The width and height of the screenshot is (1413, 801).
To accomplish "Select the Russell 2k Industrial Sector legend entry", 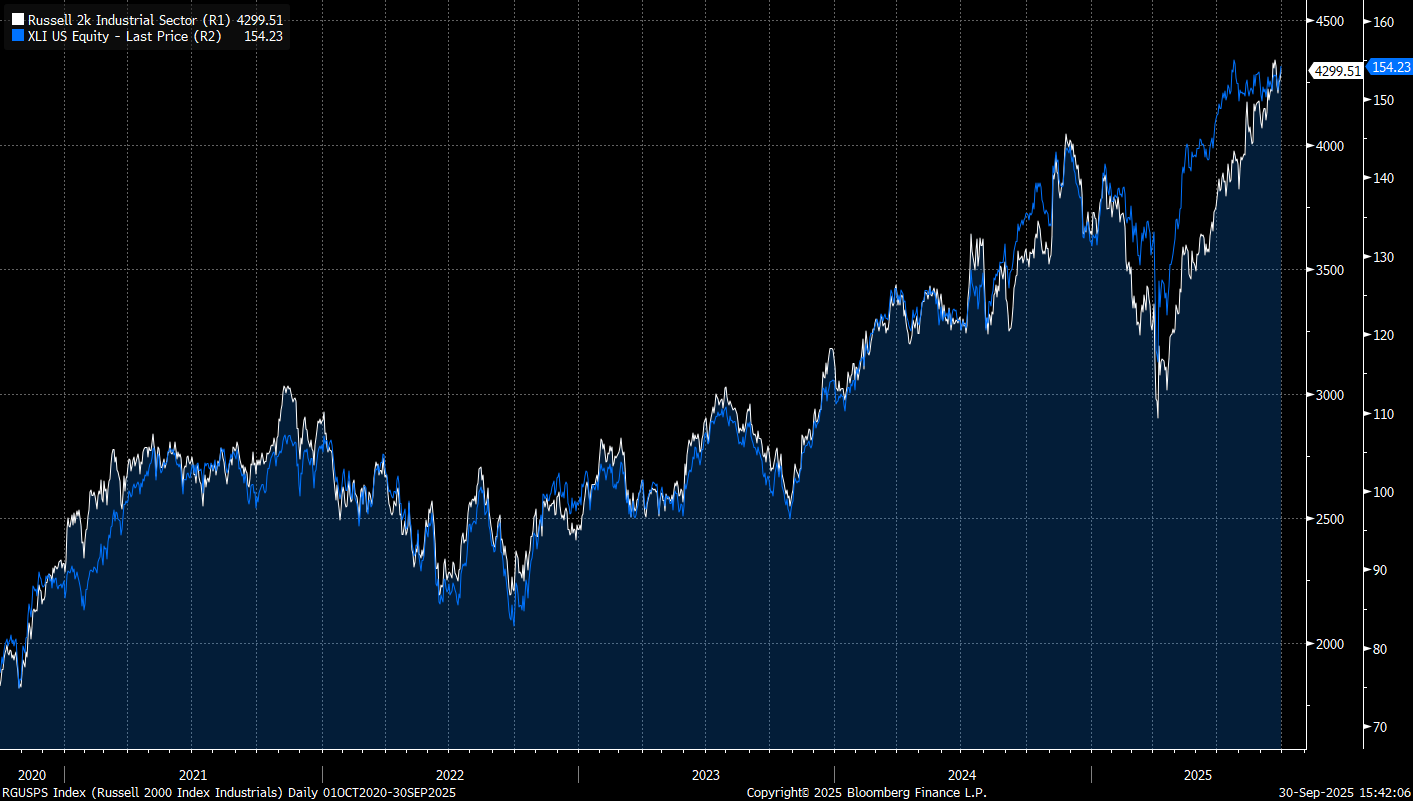I will coord(147,19).
